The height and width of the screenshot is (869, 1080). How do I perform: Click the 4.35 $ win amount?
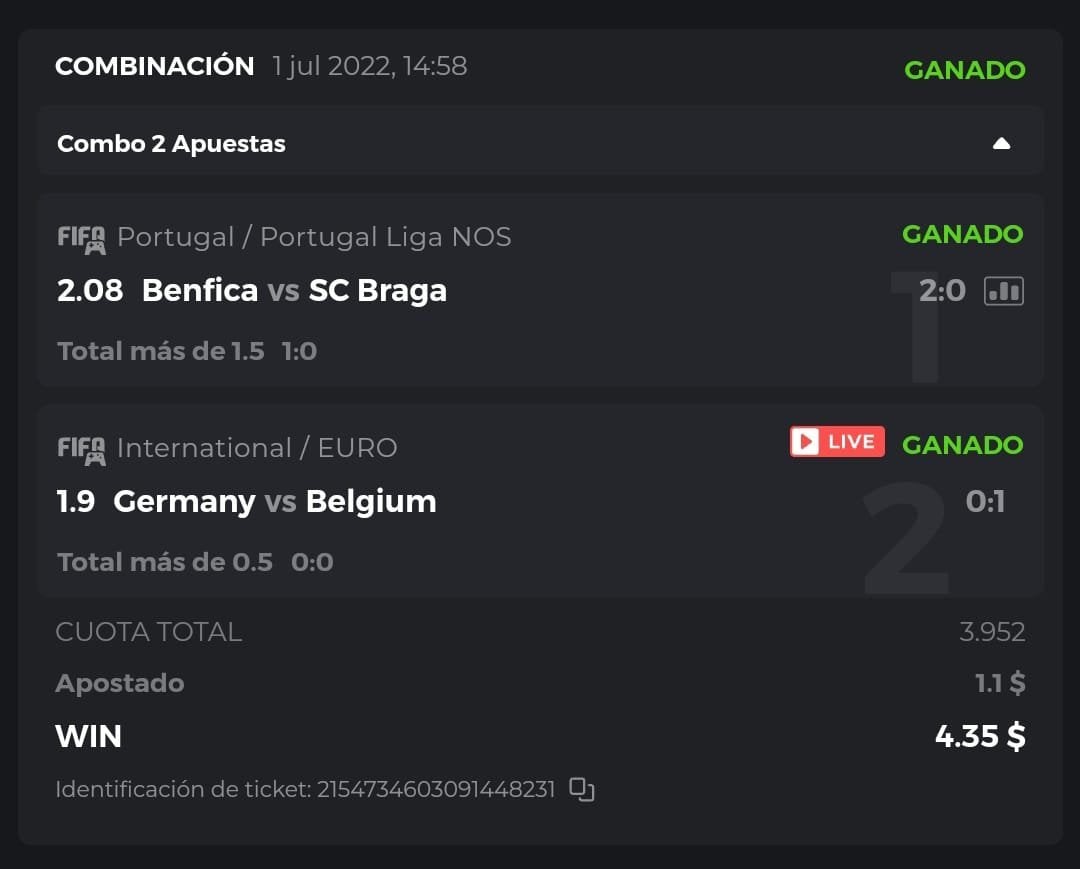pos(980,737)
